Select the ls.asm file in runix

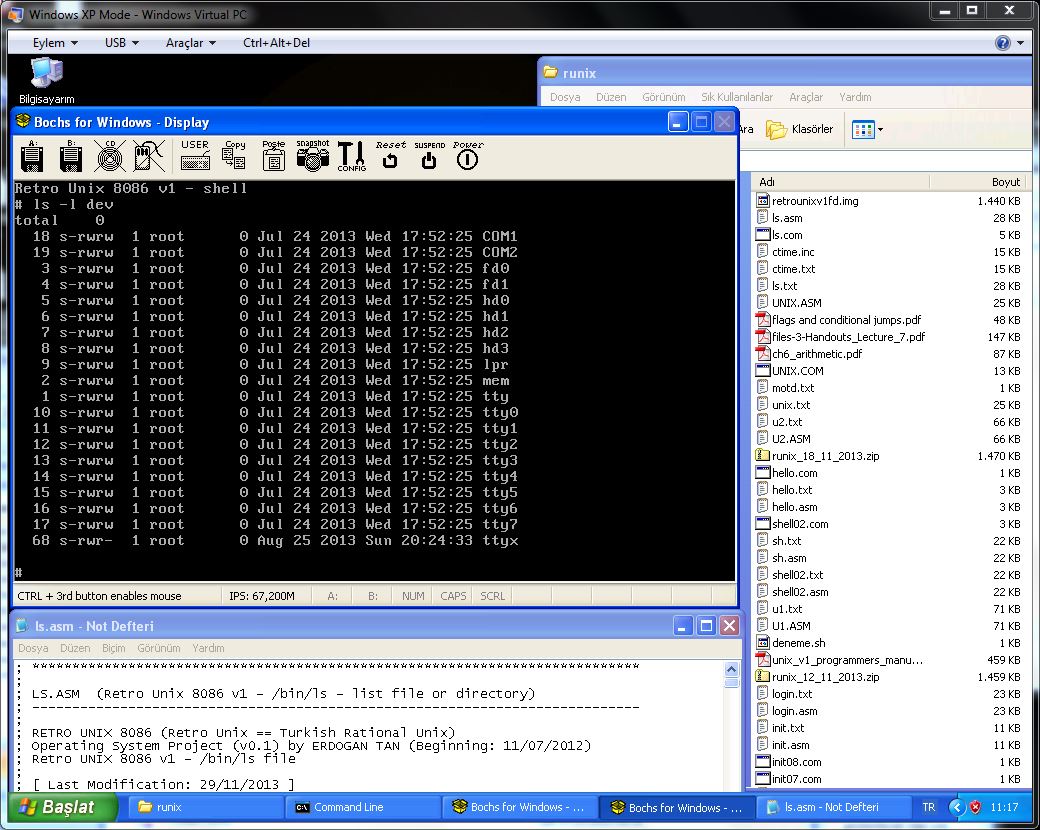click(x=779, y=218)
